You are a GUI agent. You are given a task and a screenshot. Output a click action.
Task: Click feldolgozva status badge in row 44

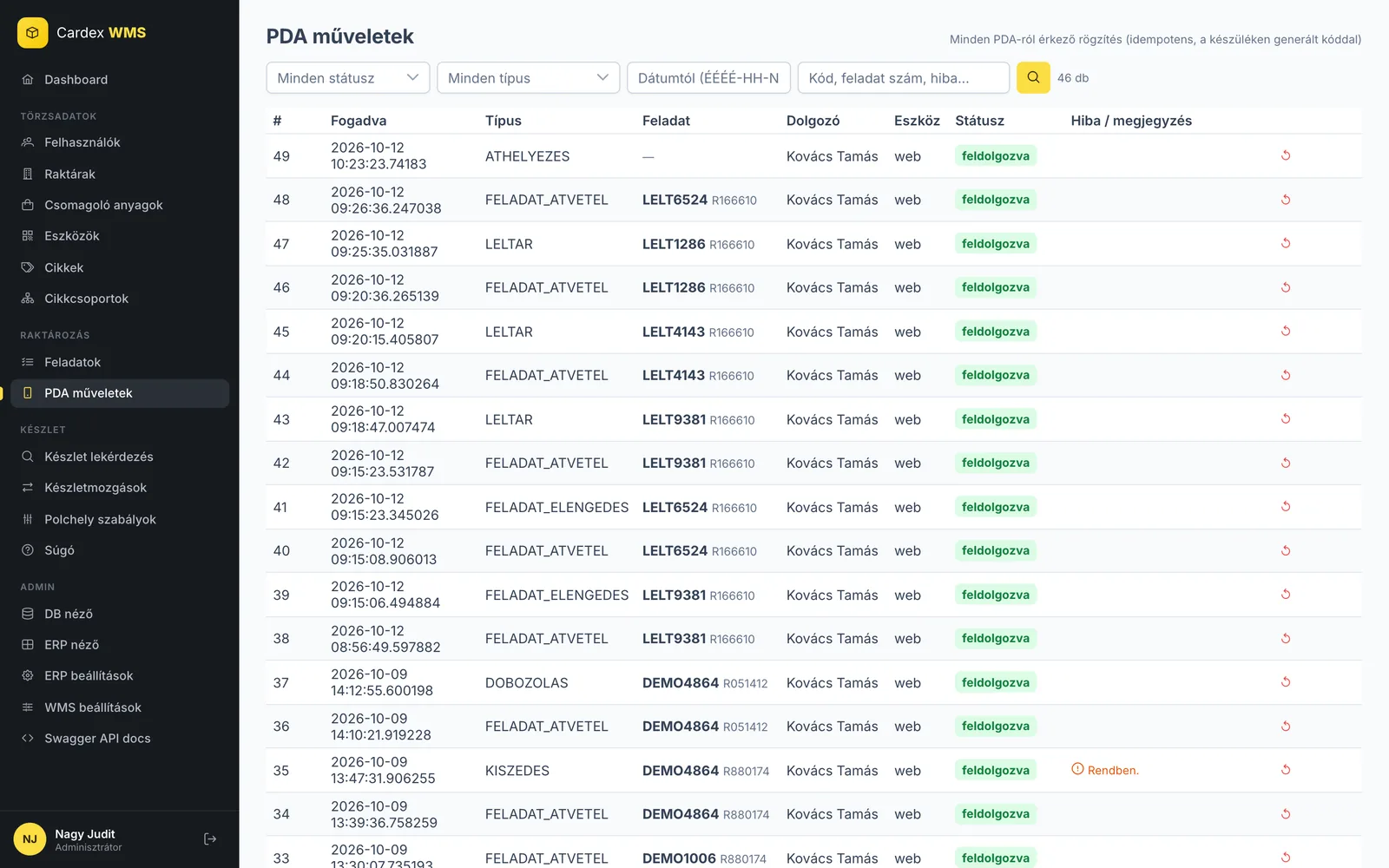click(996, 375)
